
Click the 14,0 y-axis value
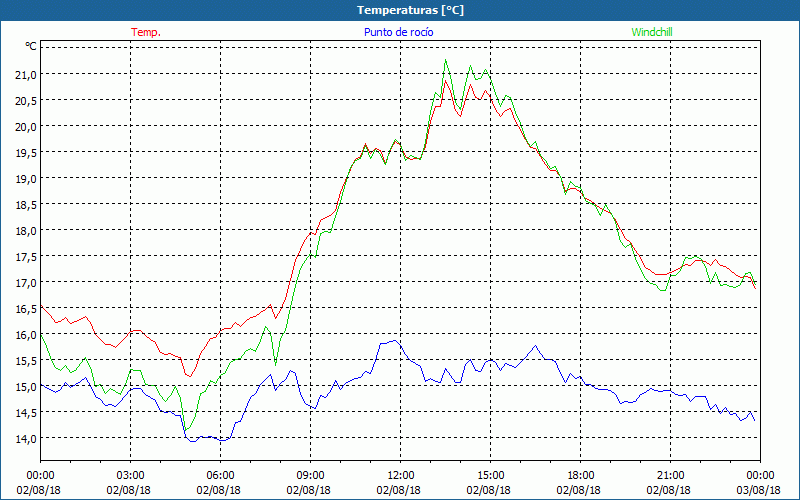point(26,439)
